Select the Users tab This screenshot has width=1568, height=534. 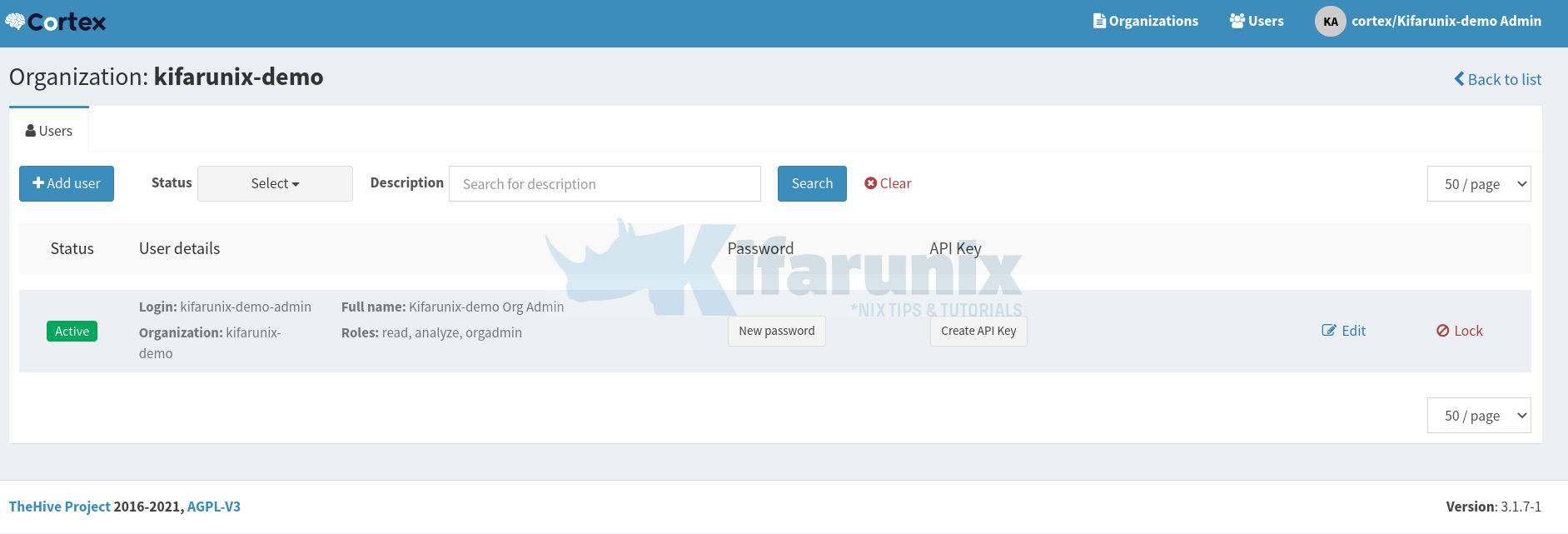point(49,131)
